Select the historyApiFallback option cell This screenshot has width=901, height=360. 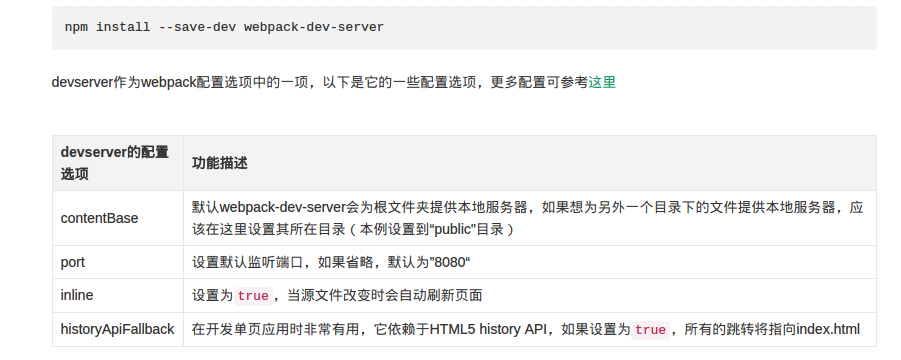coord(118,329)
